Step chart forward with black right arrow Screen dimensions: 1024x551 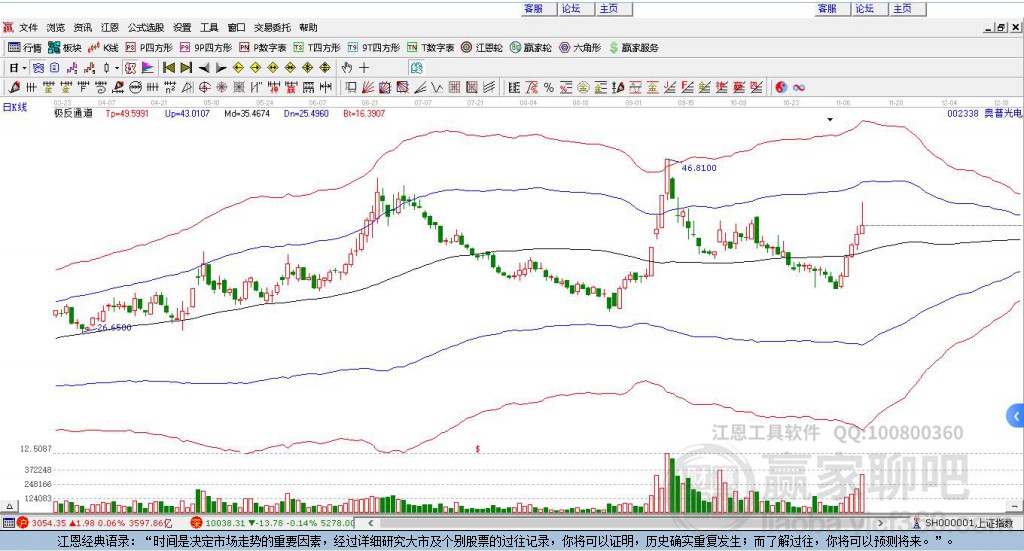pos(221,67)
